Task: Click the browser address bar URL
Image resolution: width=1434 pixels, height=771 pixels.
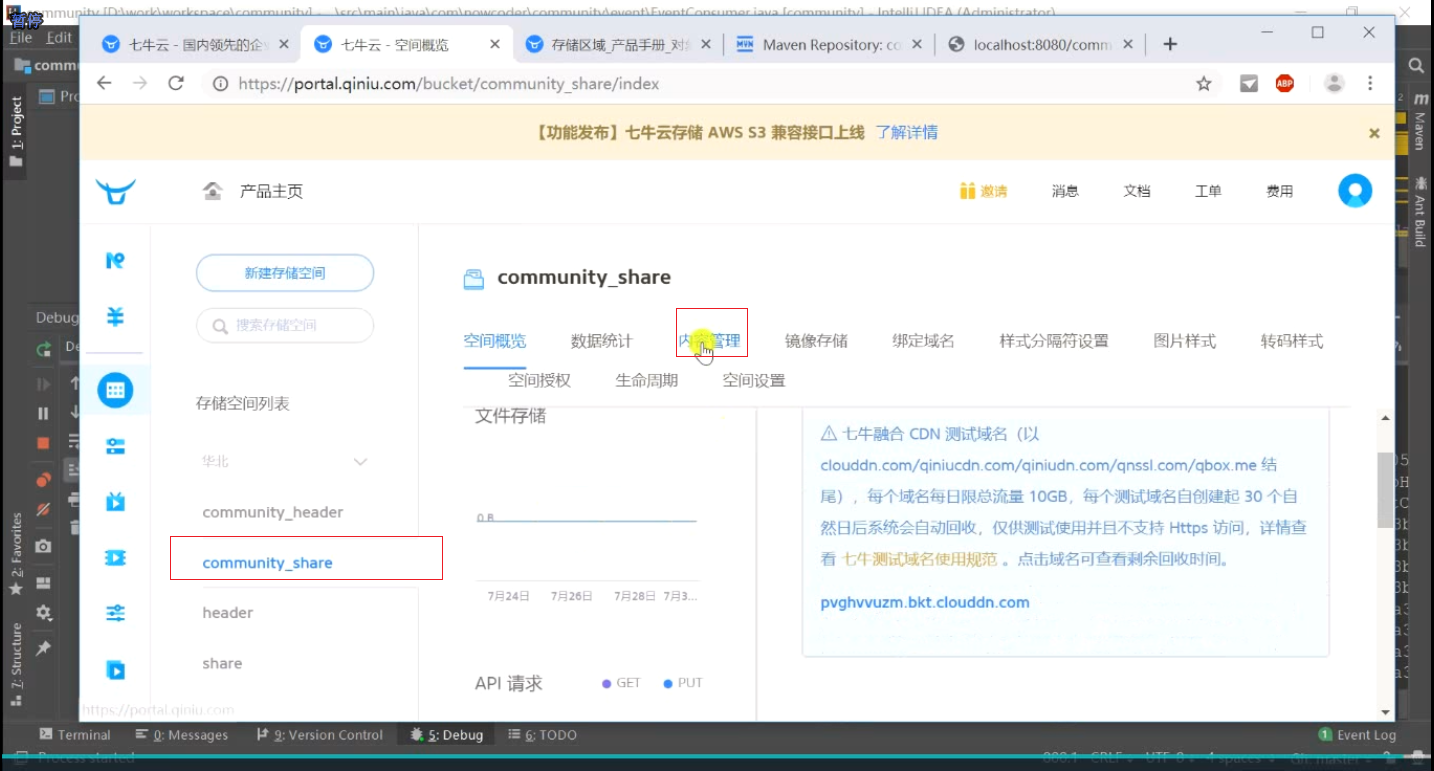Action: click(x=449, y=84)
